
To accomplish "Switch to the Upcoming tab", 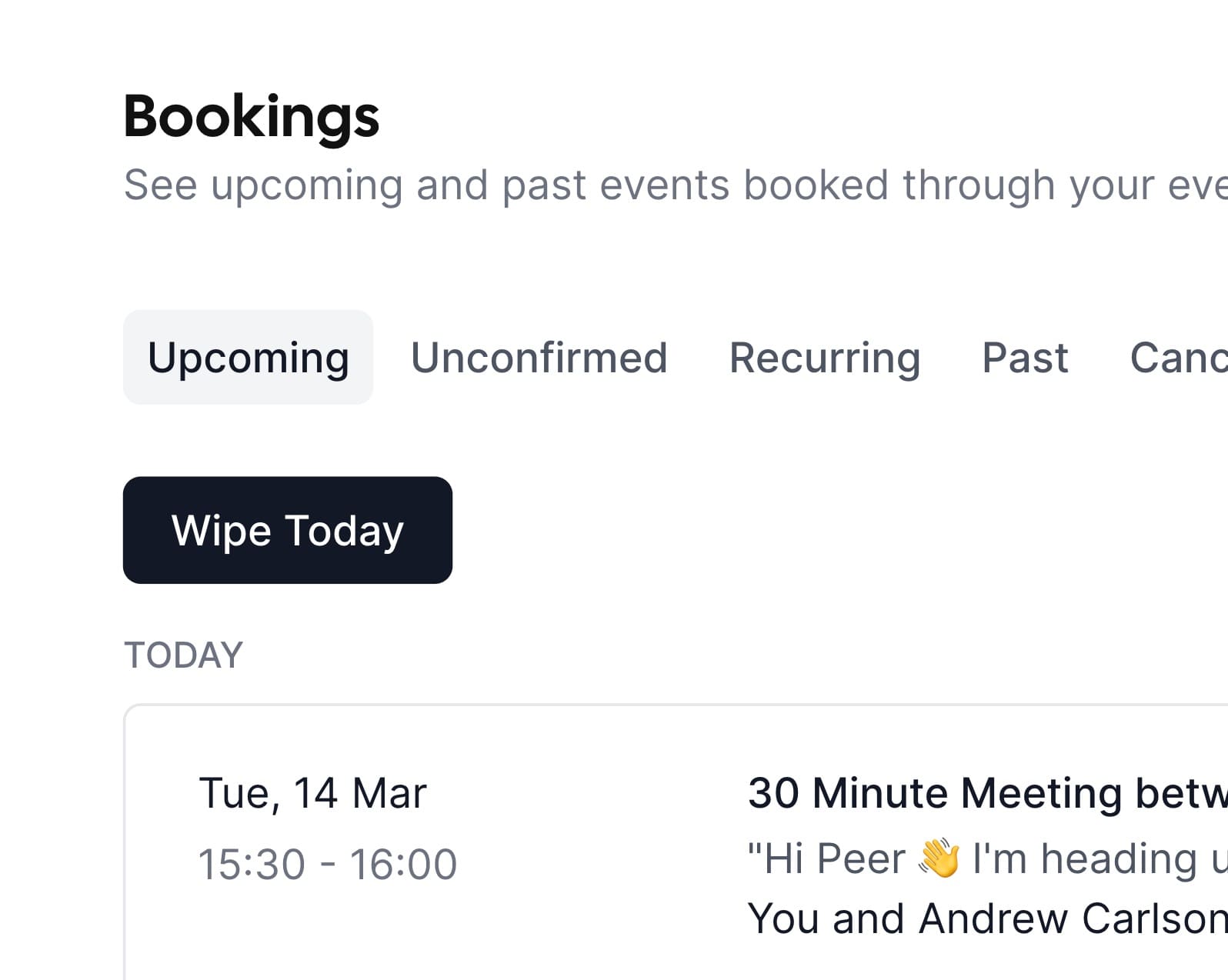I will 248,358.
